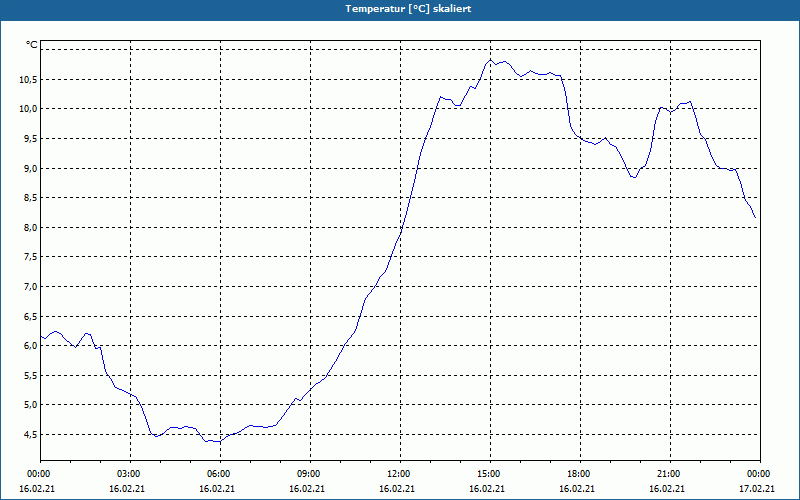800x500 pixels.
Task: Pick the 8,5 temperature axis label
Action: (30, 197)
